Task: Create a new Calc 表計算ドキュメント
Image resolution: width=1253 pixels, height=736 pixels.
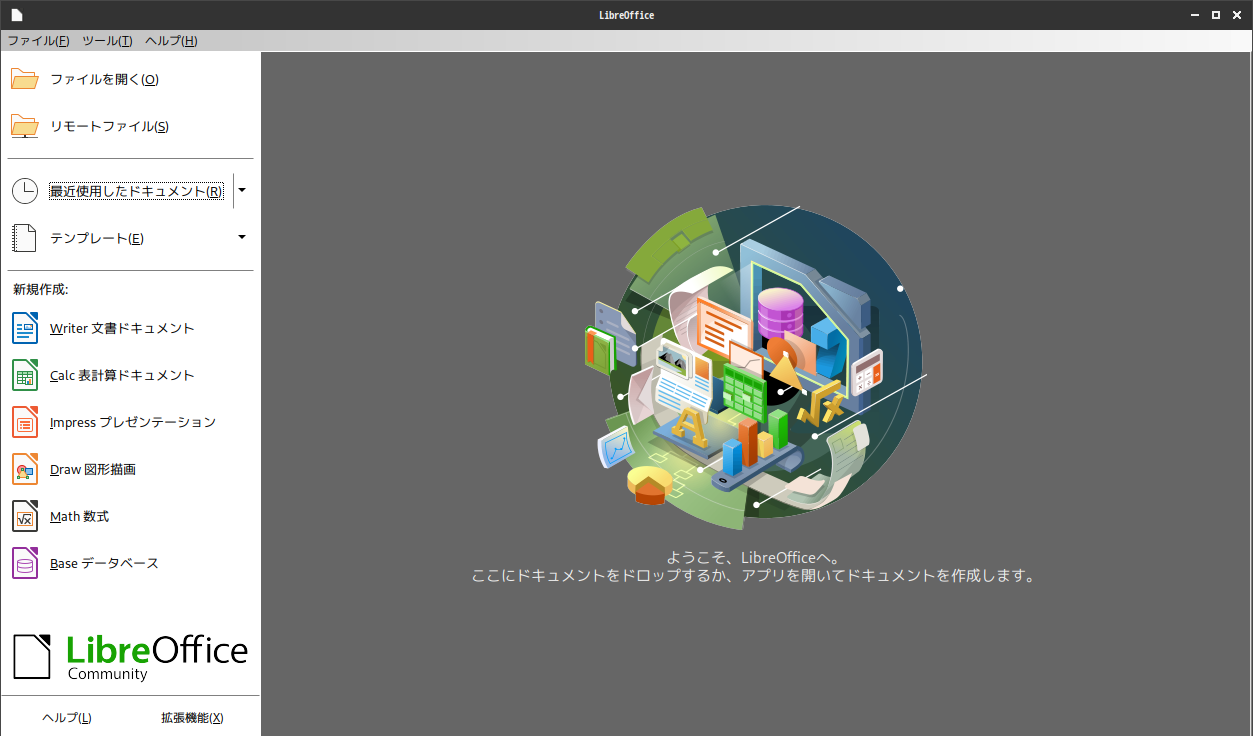Action: tap(130, 375)
